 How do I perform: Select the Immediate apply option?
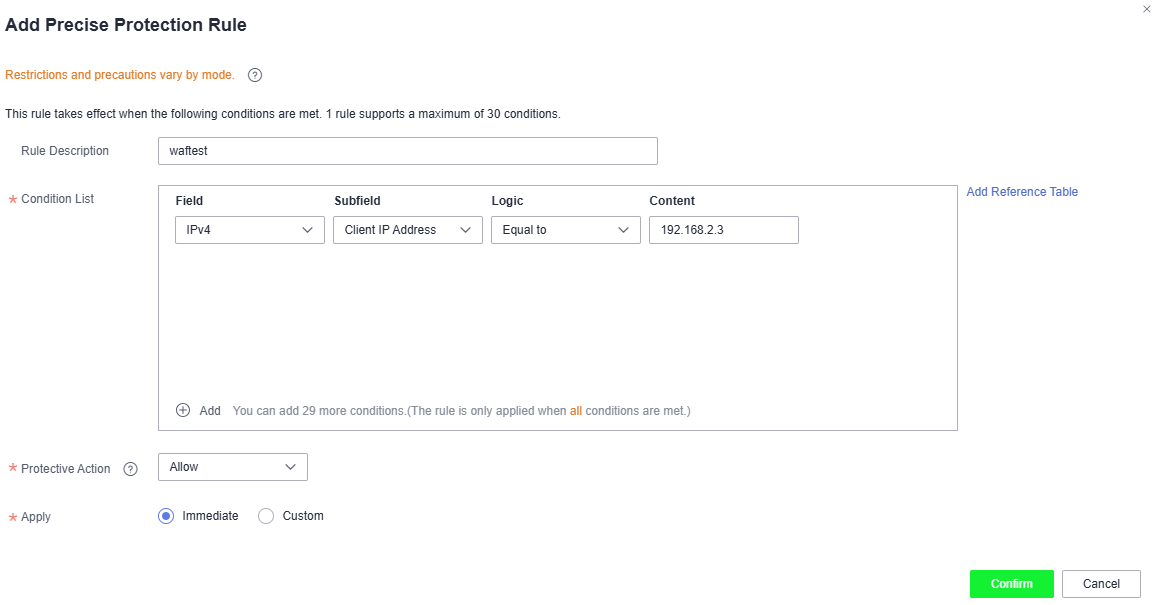click(x=166, y=516)
